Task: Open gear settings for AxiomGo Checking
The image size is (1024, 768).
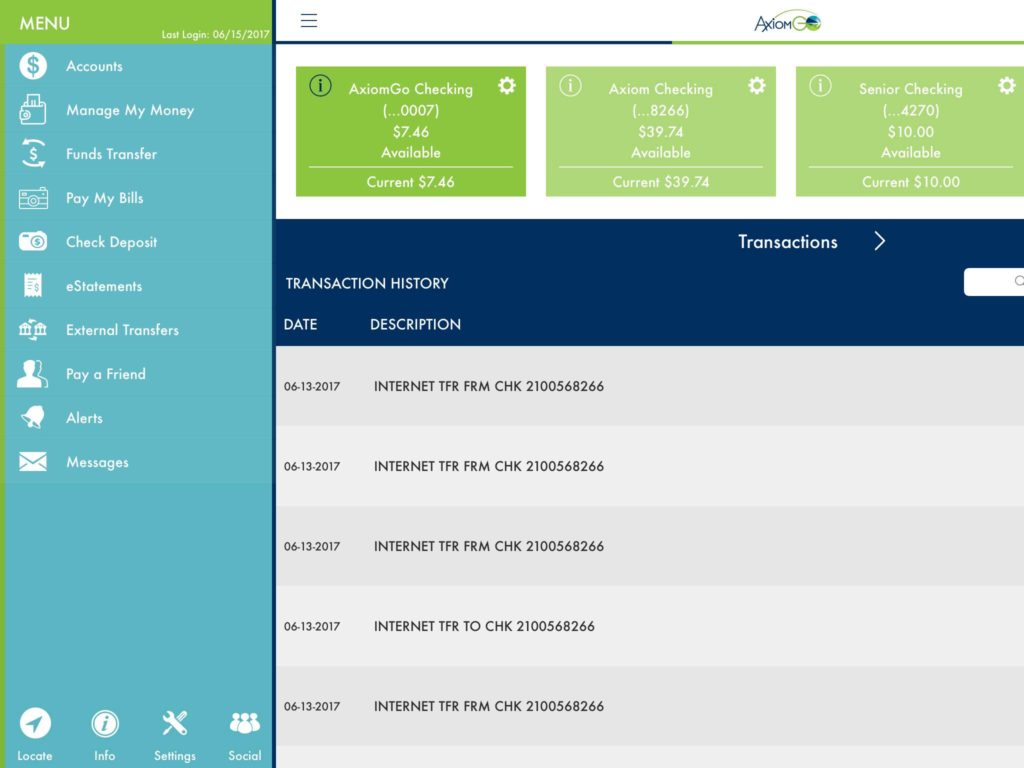Action: tap(507, 86)
